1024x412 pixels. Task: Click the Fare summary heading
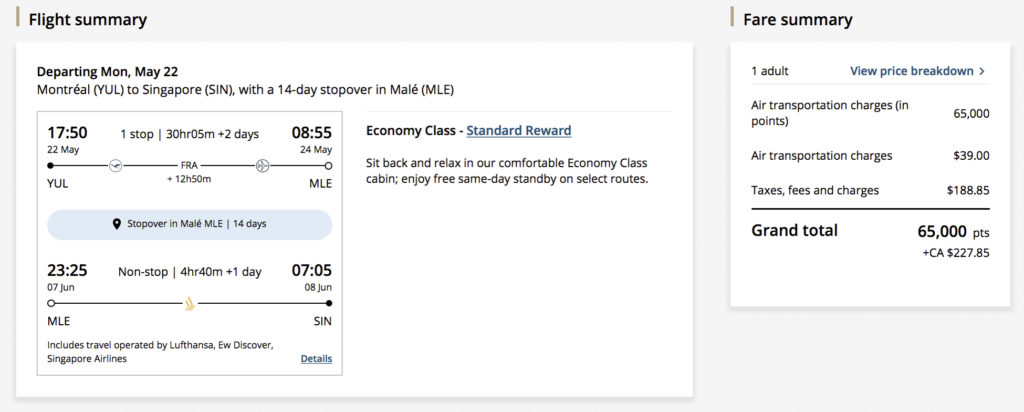click(x=797, y=19)
